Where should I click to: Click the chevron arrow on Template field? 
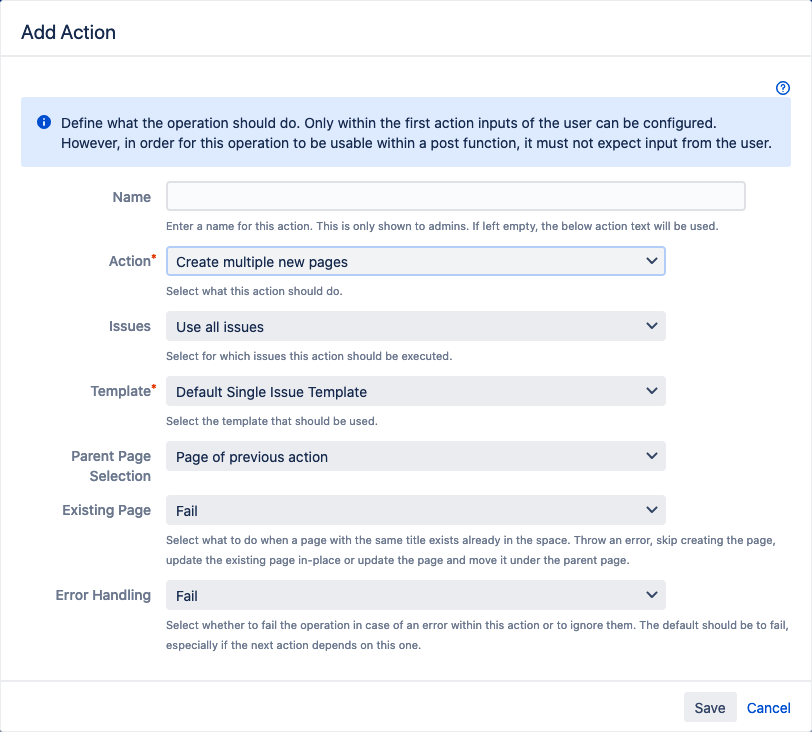652,391
